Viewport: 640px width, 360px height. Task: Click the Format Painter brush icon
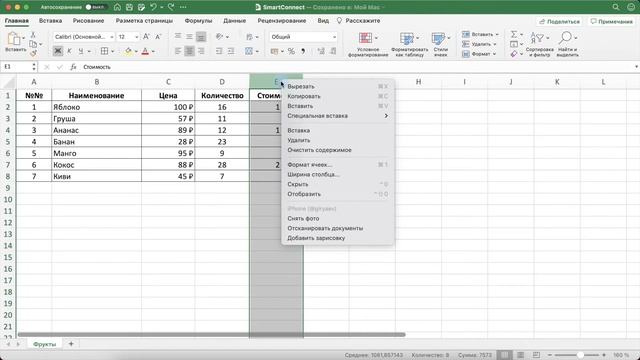pyautogui.click(x=33, y=53)
